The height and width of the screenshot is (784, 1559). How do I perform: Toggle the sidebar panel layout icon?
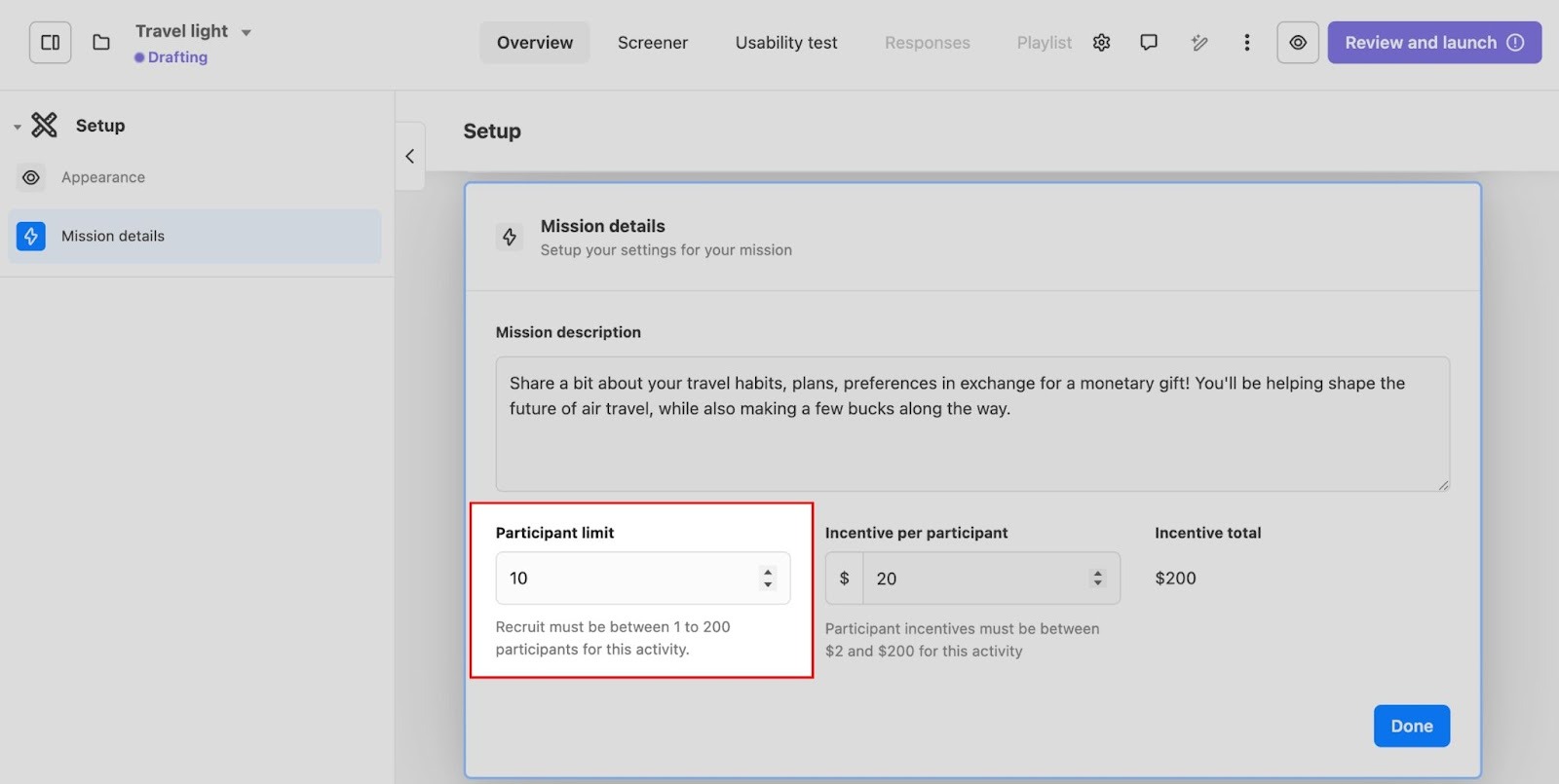pos(50,43)
